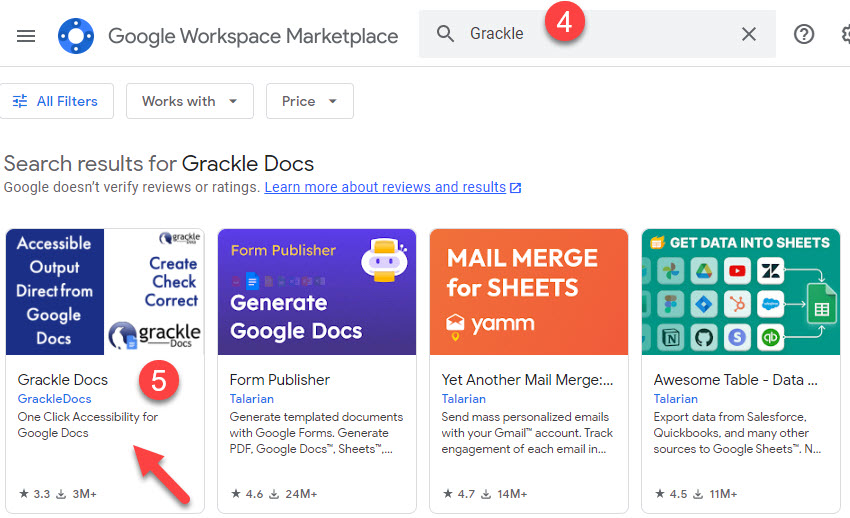This screenshot has width=850, height=518.
Task: Open the help question mark icon
Action: click(x=804, y=34)
